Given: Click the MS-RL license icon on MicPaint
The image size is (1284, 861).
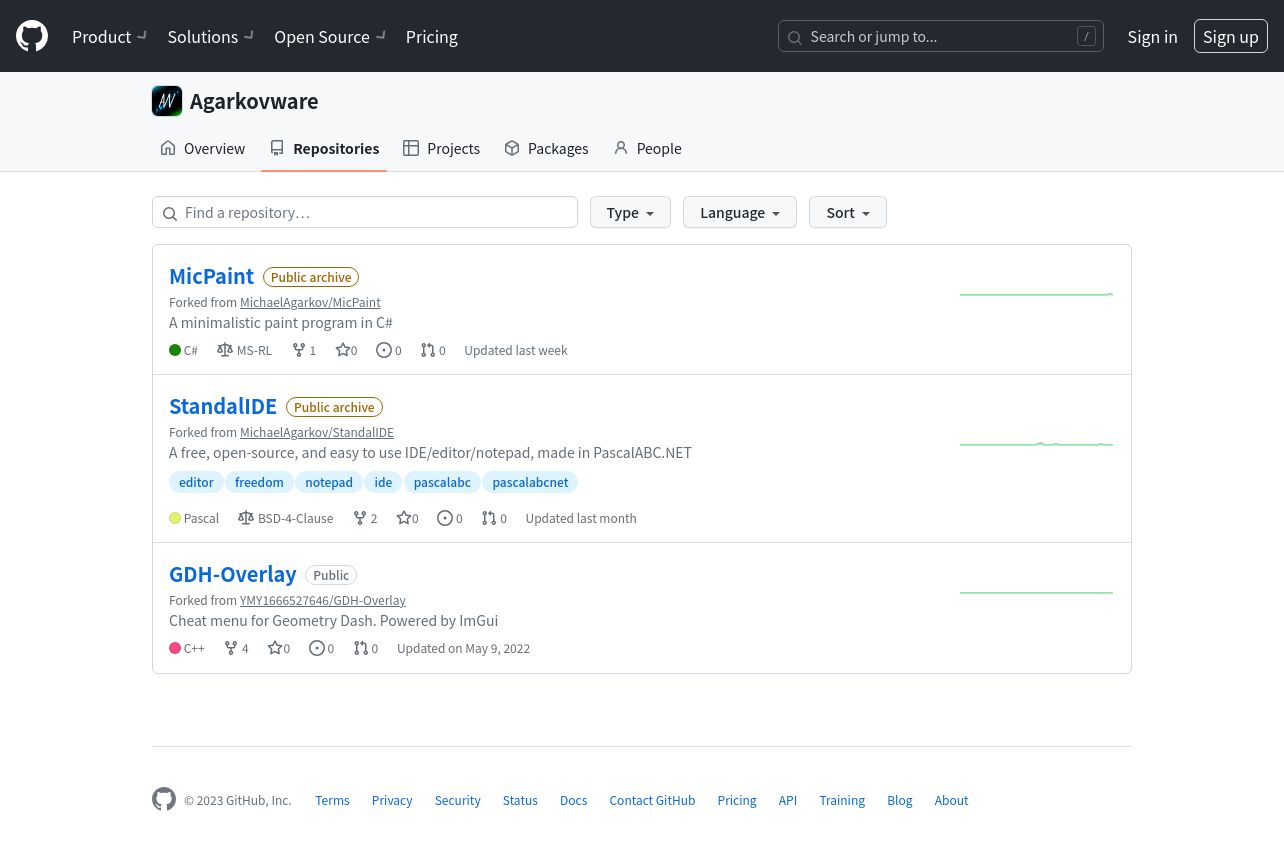Looking at the screenshot, I should (x=225, y=350).
